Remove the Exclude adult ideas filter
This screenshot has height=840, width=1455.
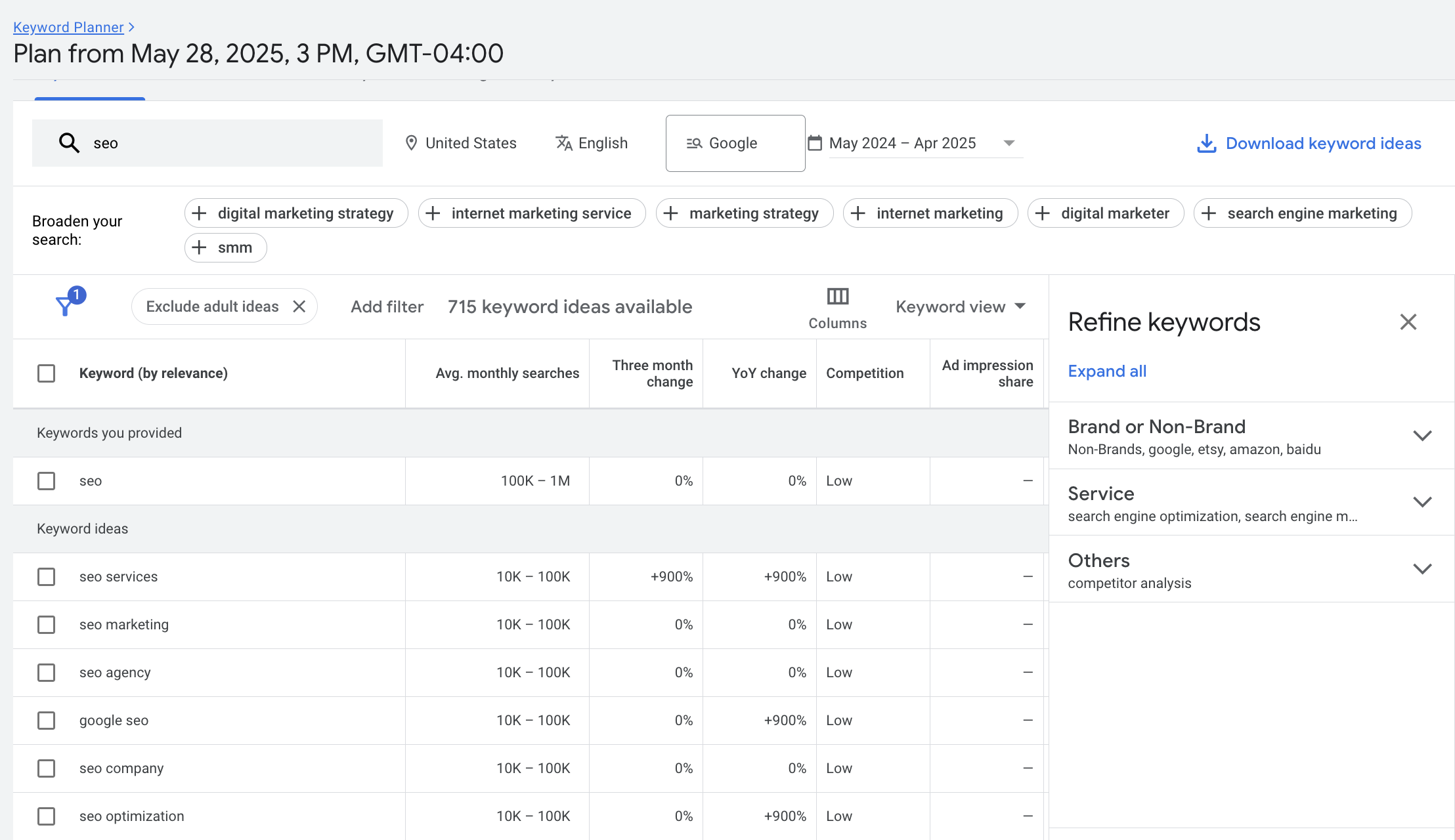[x=299, y=306]
